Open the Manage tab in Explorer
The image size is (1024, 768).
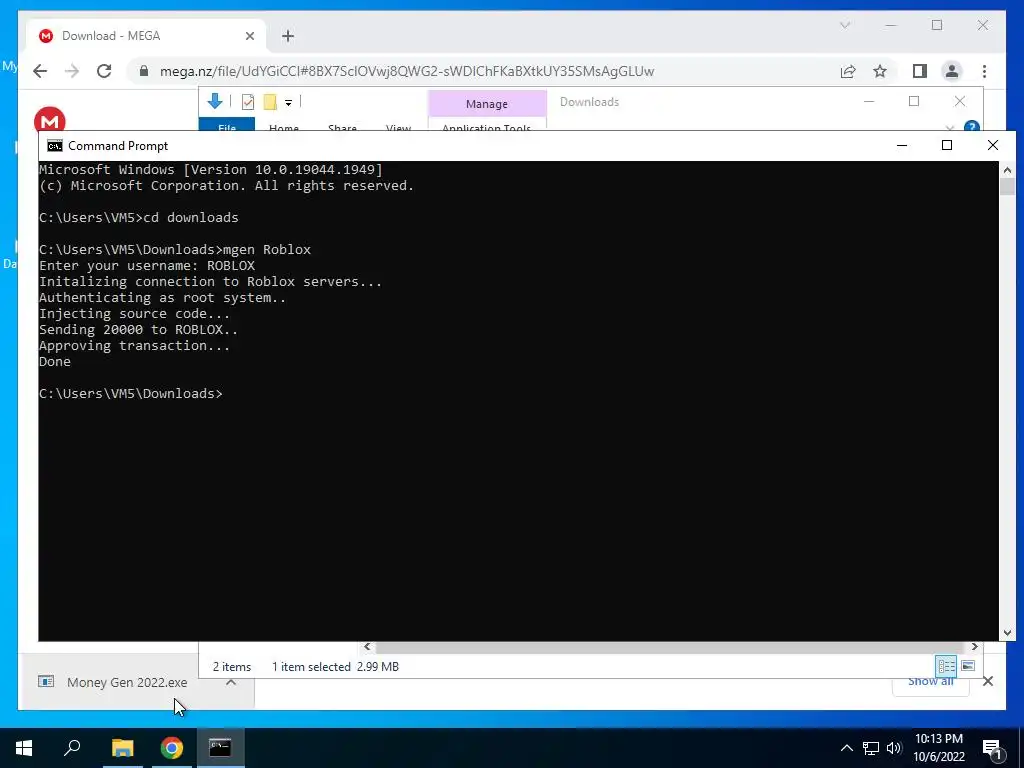(487, 104)
